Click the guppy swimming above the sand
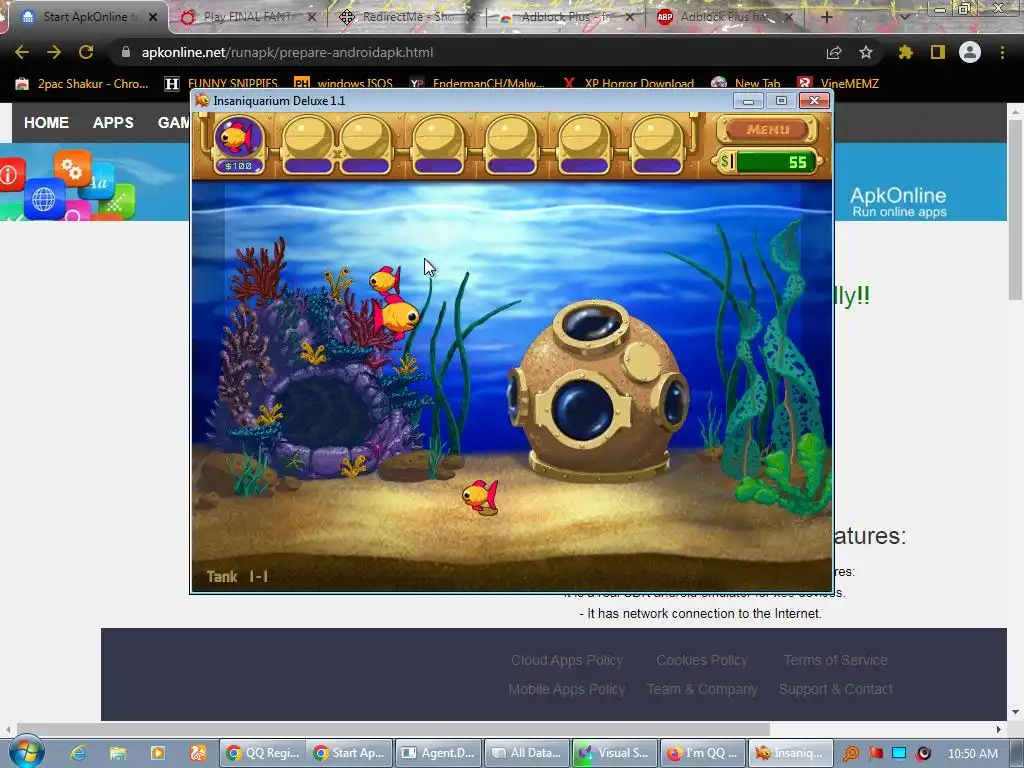 point(481,497)
